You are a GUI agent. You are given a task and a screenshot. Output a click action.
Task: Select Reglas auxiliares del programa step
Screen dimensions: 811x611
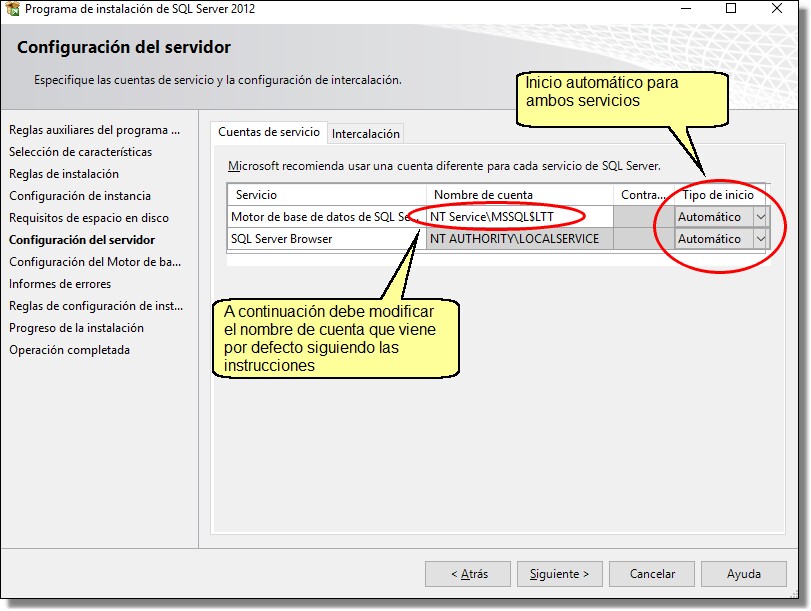pyautogui.click(x=95, y=130)
